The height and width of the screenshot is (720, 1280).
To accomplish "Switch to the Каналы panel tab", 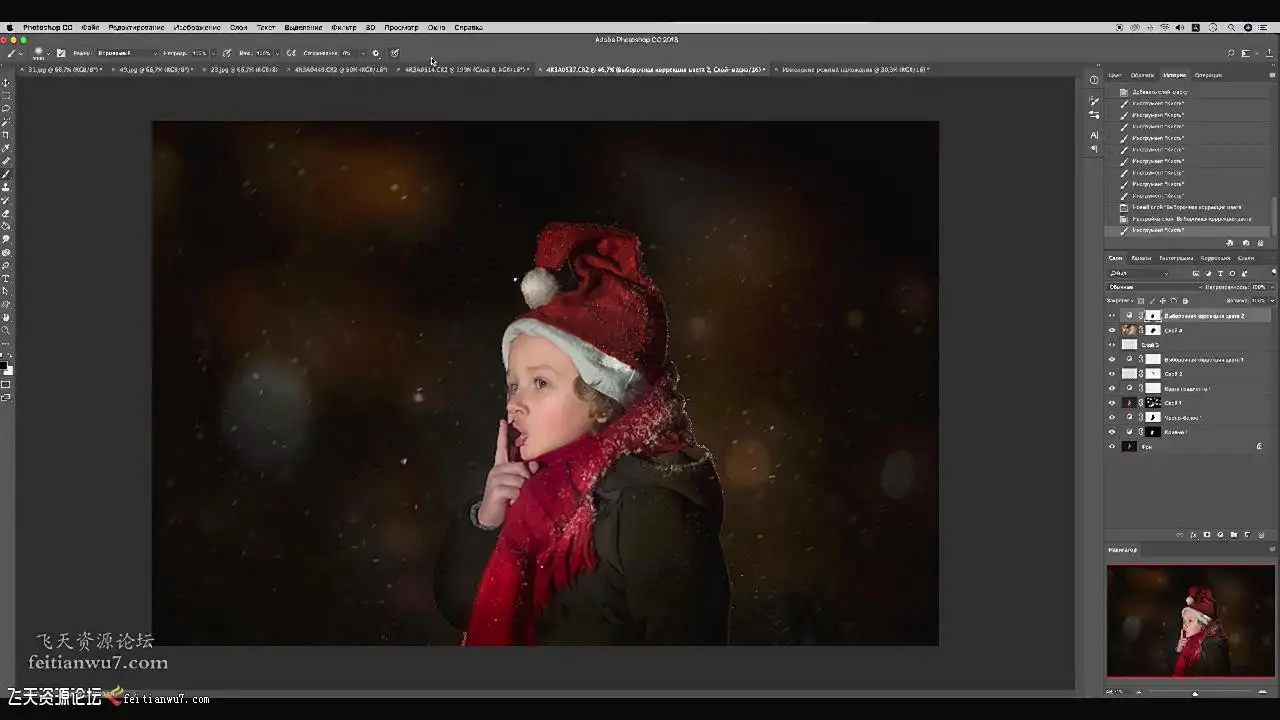I will click(1141, 258).
